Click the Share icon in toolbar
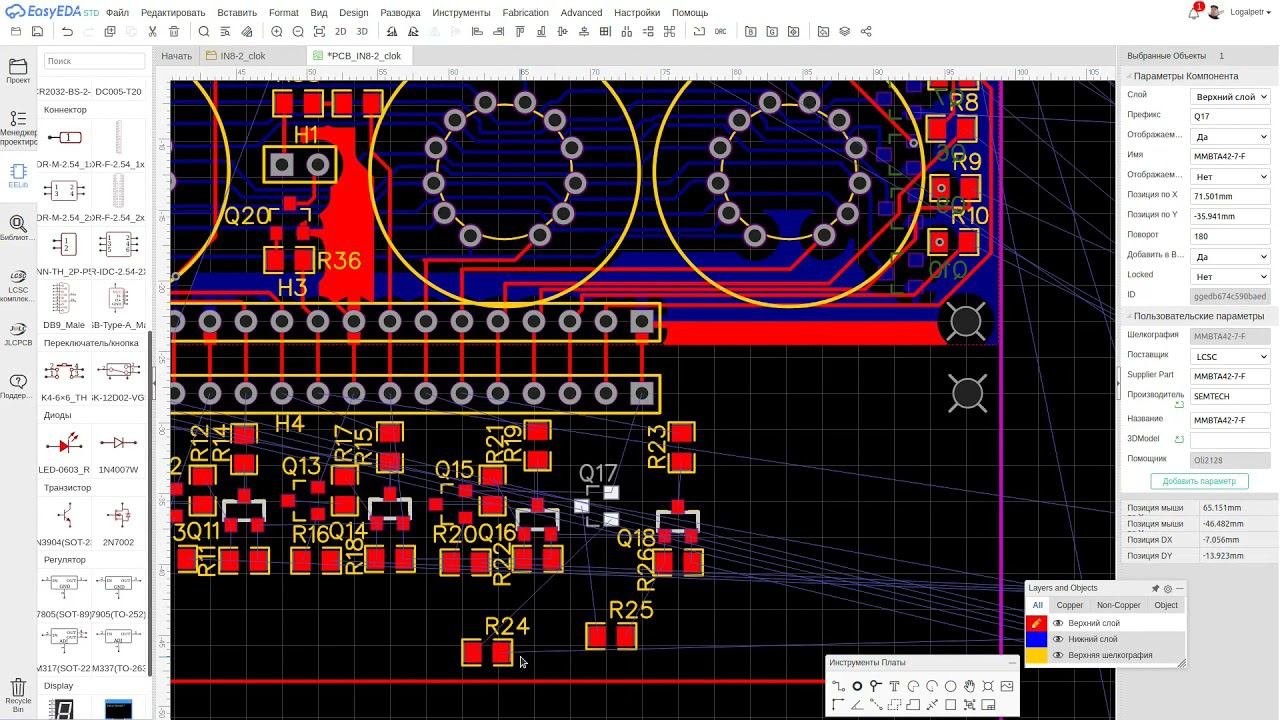 point(866,32)
